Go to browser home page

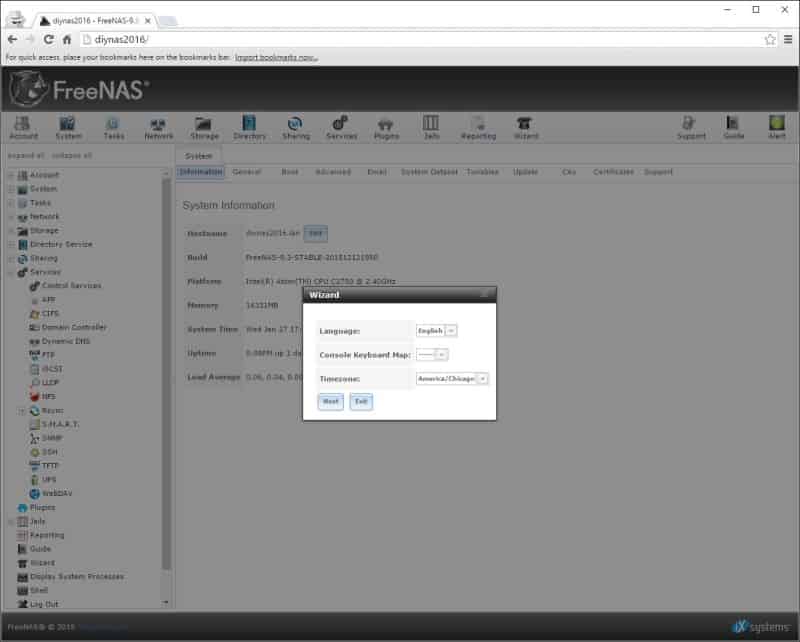(67, 39)
